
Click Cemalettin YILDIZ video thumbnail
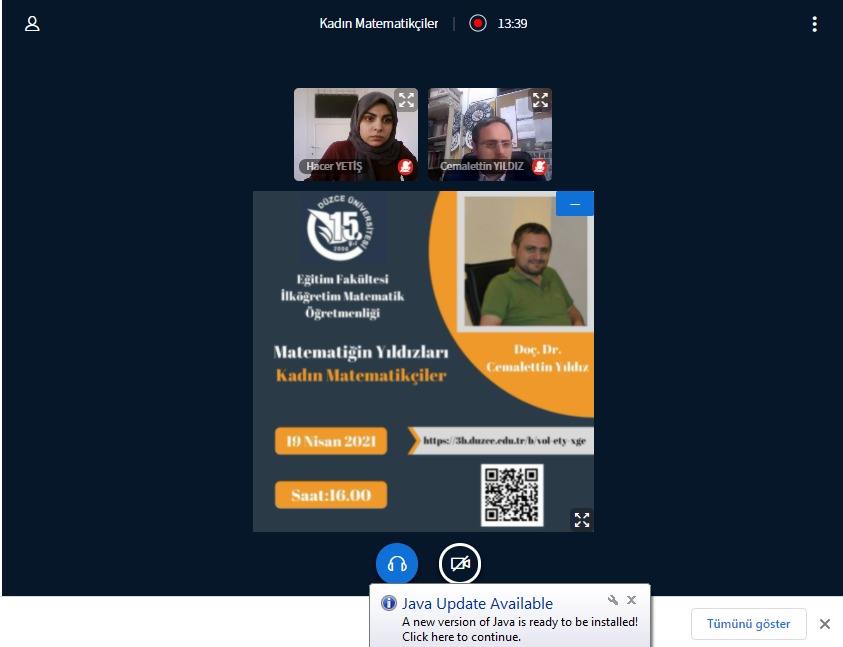click(490, 134)
